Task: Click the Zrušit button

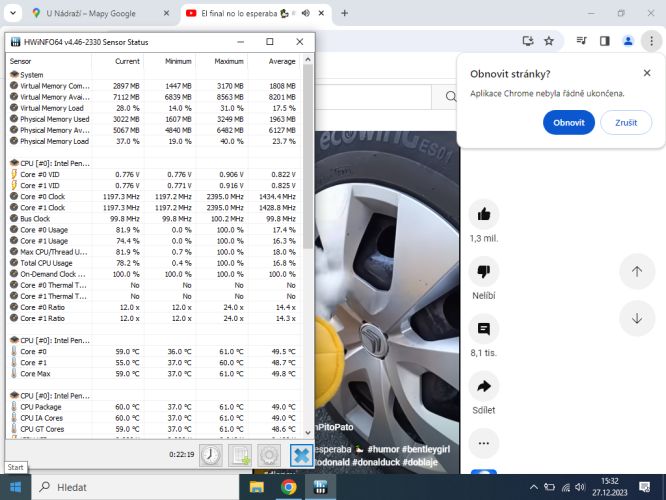Action: coord(626,122)
